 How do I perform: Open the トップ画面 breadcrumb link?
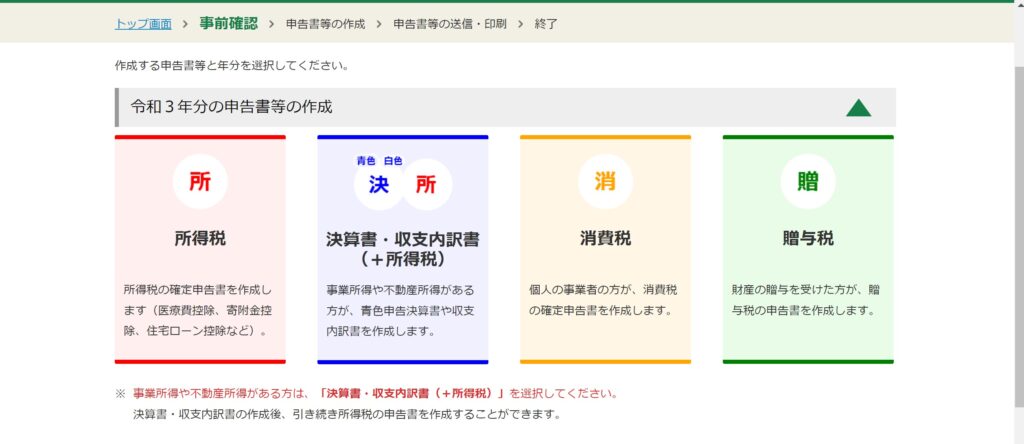point(143,24)
